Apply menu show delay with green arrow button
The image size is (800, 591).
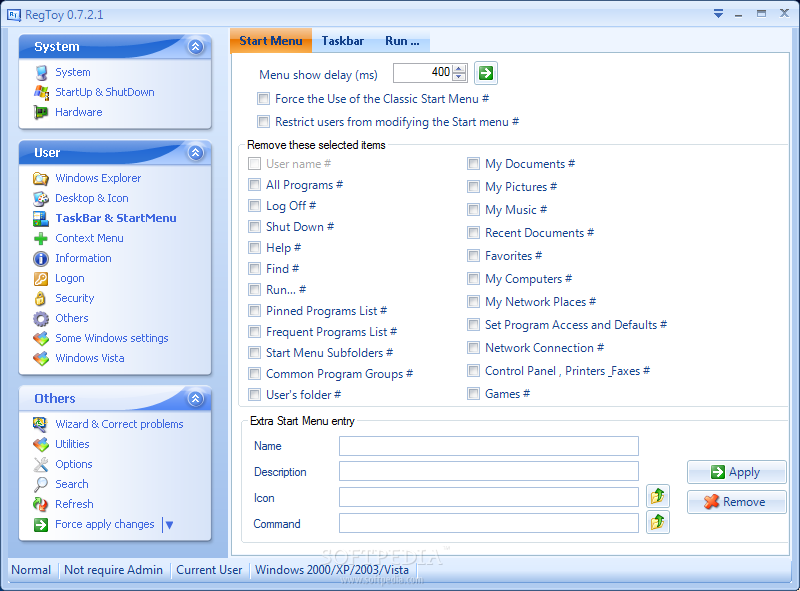(486, 73)
